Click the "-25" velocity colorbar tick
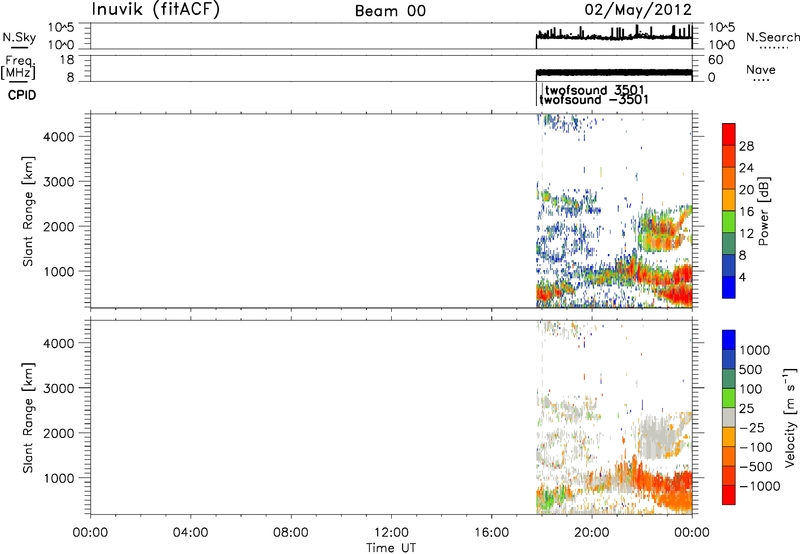This screenshot has height=554, width=800. [752, 428]
